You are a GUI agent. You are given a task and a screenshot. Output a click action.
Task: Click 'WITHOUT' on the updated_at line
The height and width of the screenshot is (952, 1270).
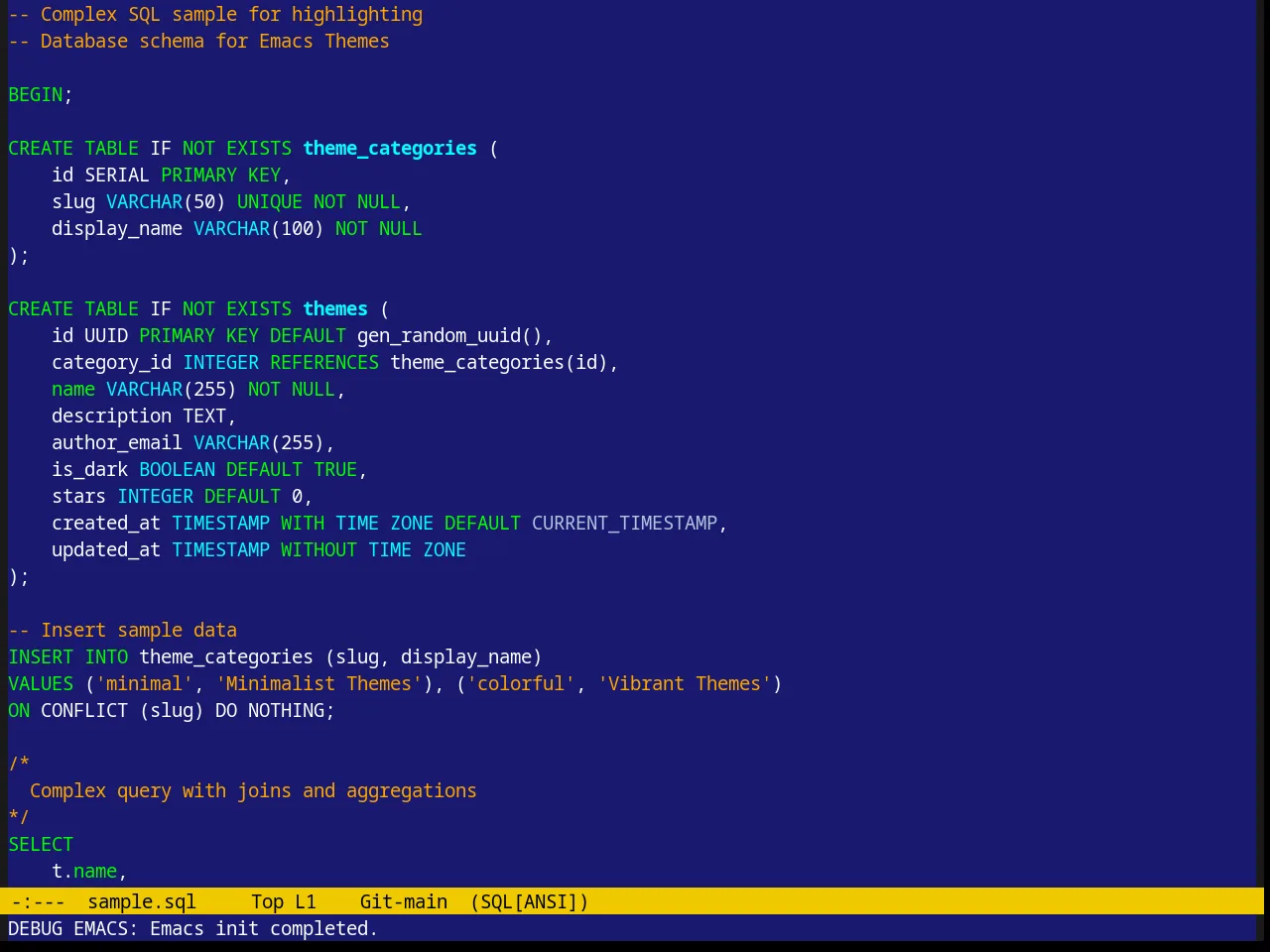point(318,549)
